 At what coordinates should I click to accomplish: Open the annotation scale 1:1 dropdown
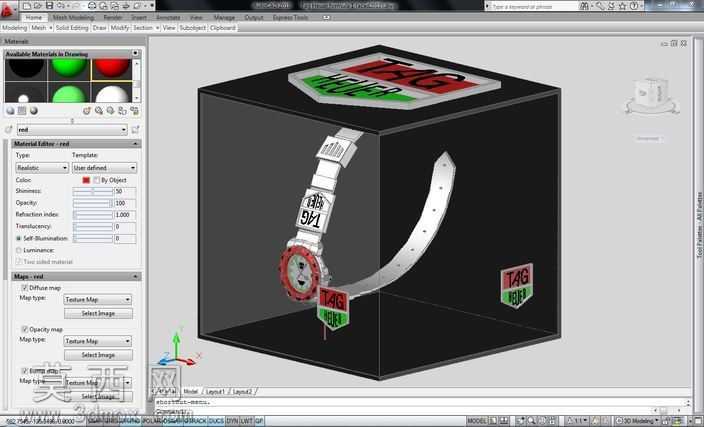click(x=576, y=421)
